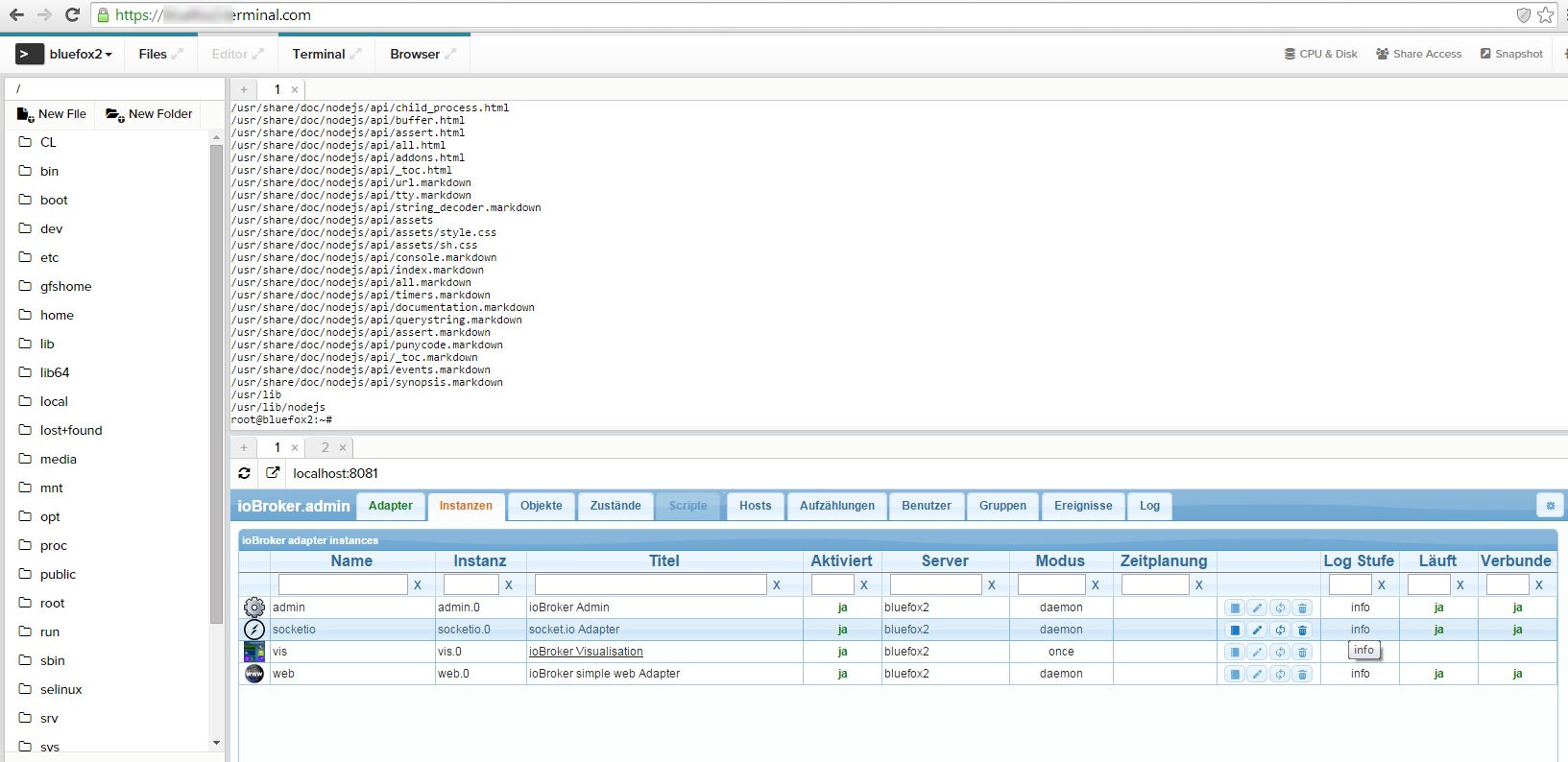
Task: Expand the Terminal panel
Action: [355, 55]
